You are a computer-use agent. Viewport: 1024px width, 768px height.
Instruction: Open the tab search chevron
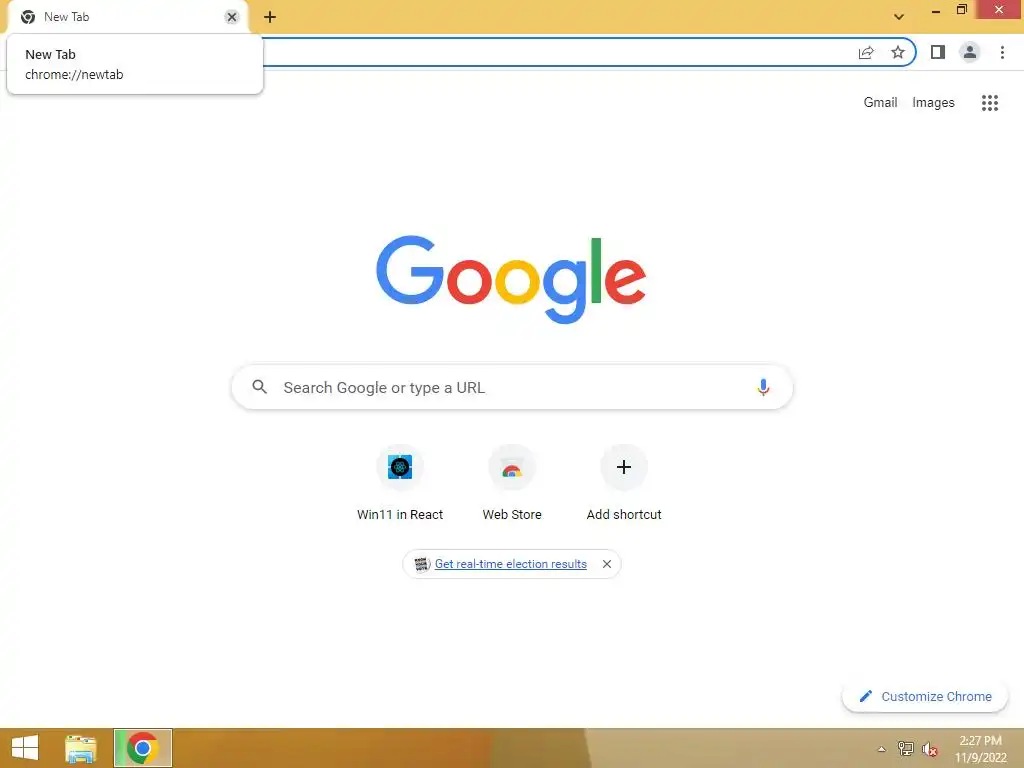point(899,16)
